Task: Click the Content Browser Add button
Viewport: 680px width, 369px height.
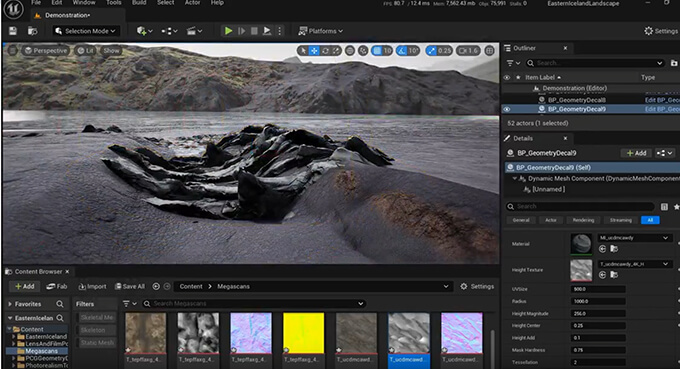Action: click(x=25, y=287)
